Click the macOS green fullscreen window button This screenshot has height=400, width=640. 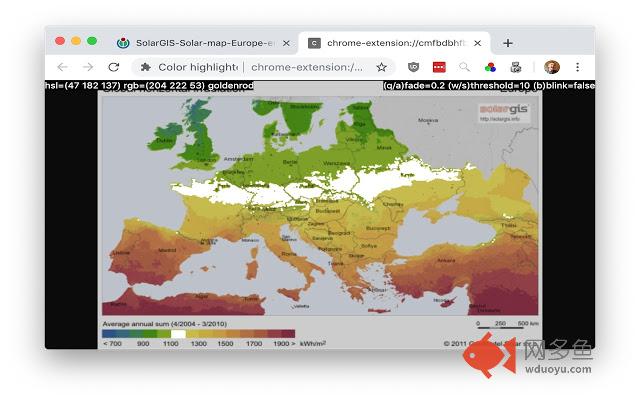point(92,41)
